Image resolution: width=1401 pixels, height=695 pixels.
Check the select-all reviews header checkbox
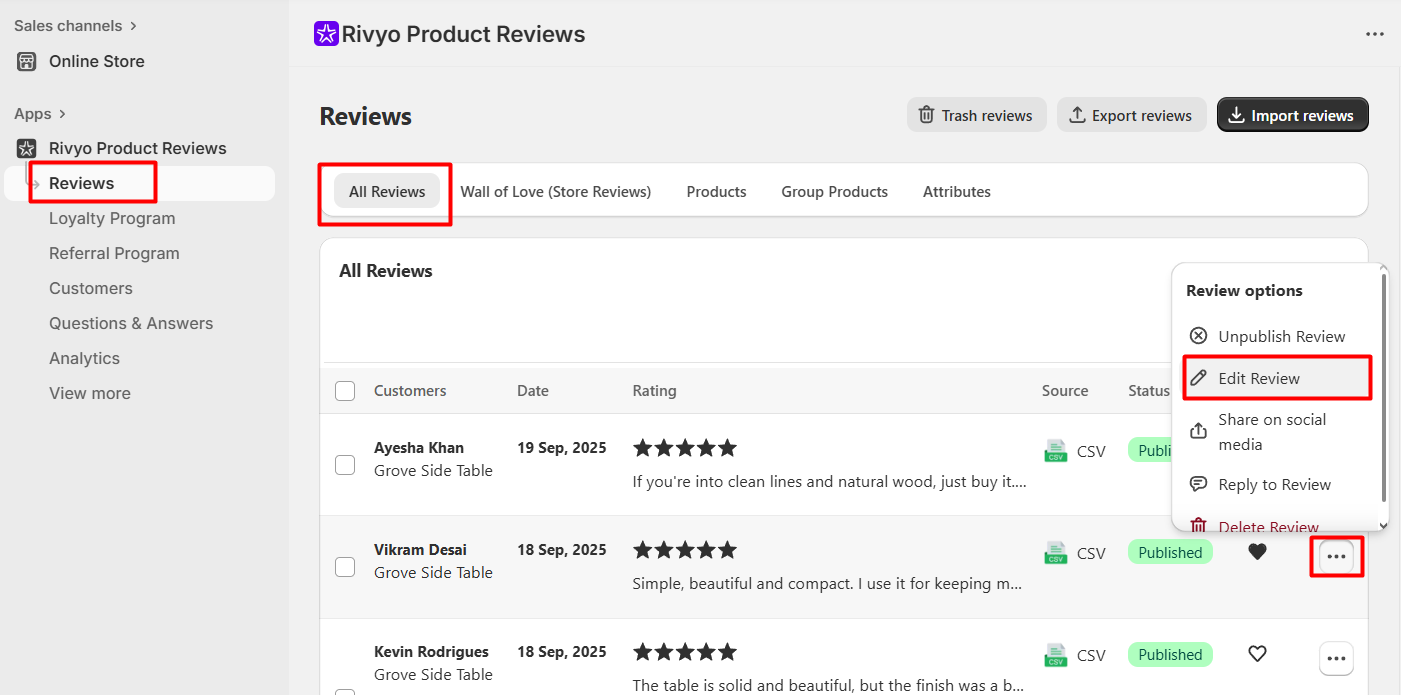coord(345,391)
